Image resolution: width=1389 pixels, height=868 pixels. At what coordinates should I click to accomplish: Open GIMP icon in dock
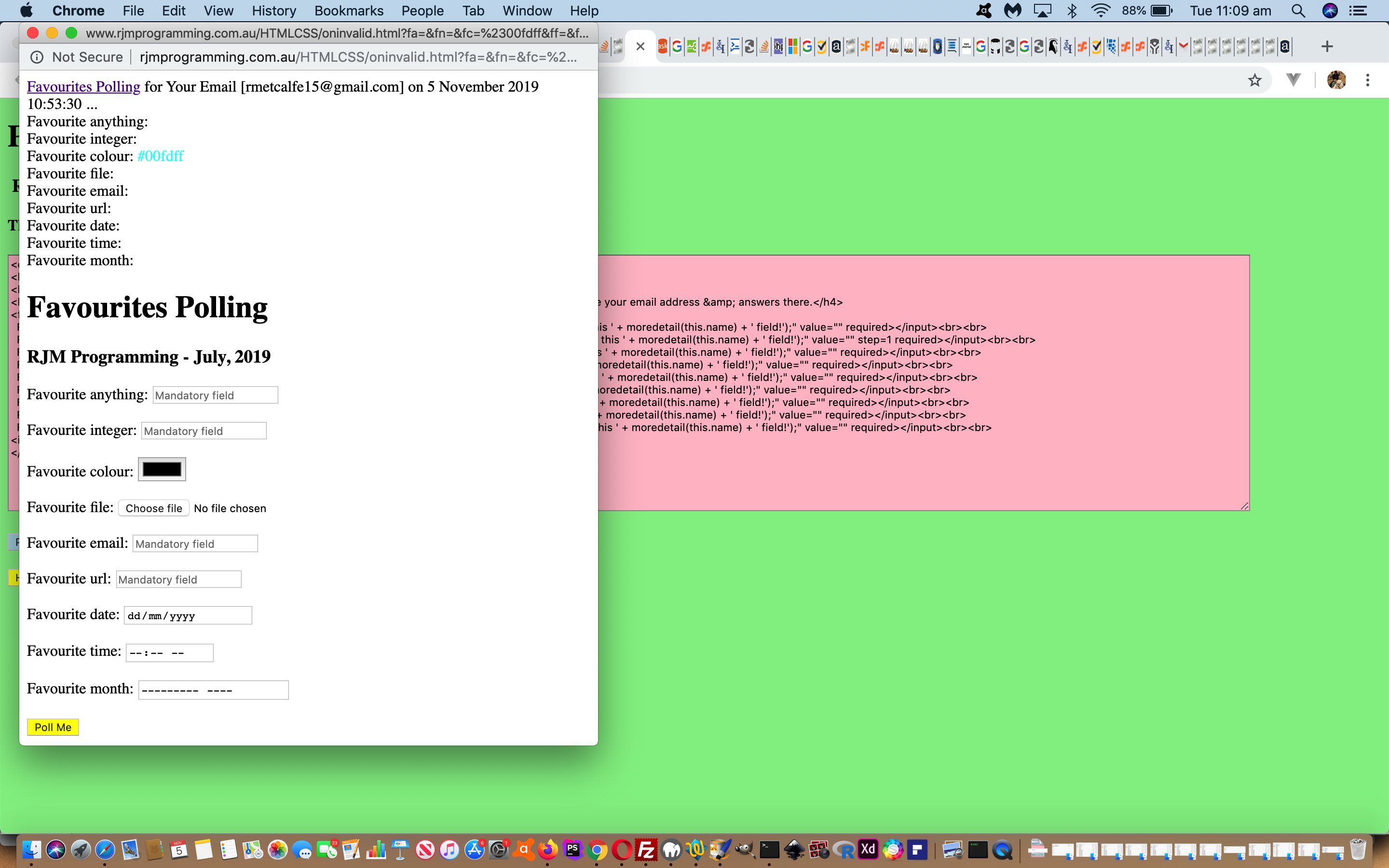pos(745,850)
